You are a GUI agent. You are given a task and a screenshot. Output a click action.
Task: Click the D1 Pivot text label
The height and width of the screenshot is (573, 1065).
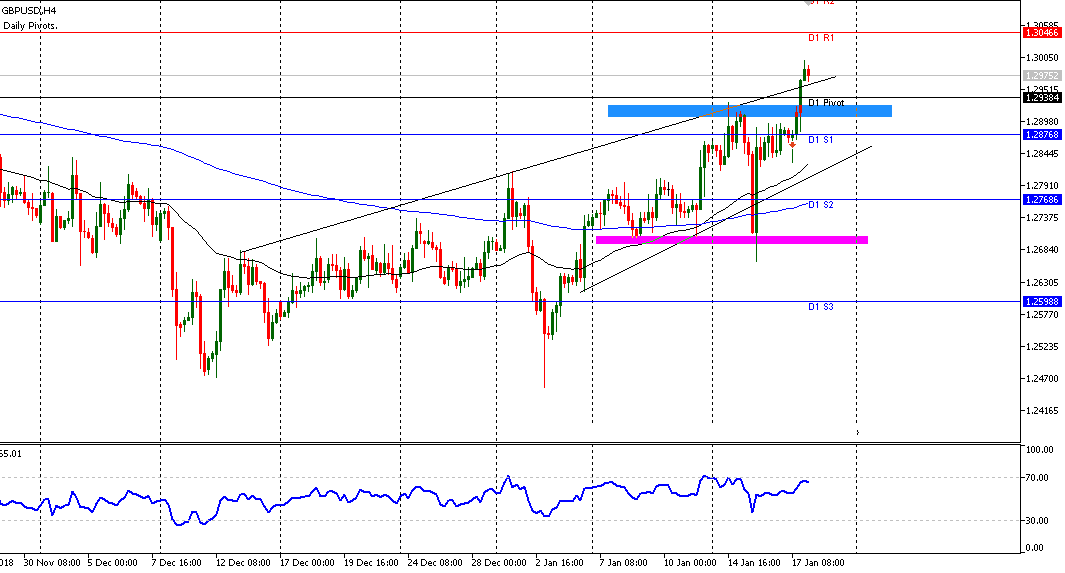[826, 103]
